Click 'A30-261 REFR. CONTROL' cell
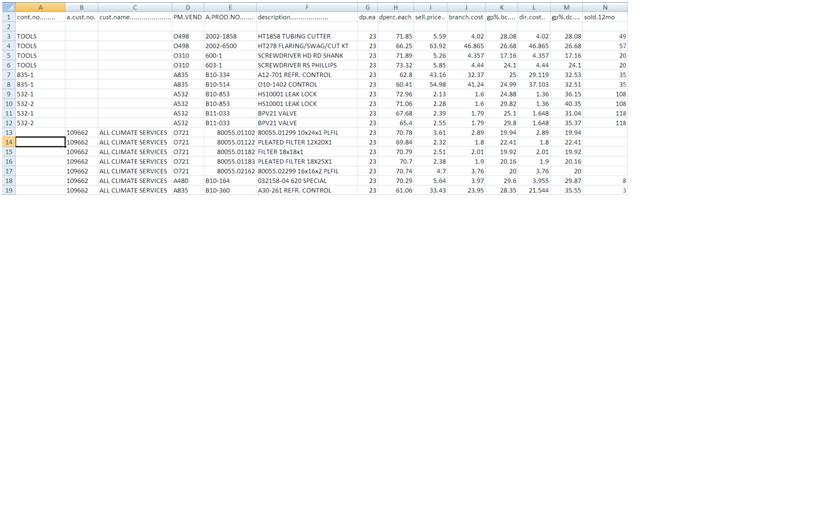Screen dimensions: 840x525 (x=306, y=190)
